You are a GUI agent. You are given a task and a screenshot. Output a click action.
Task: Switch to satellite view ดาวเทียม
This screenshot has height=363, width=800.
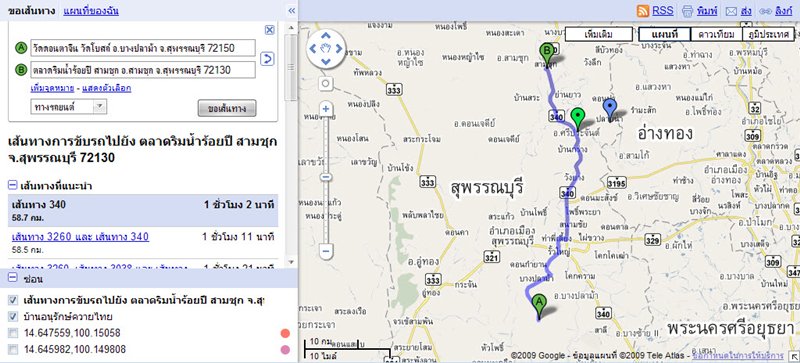click(716, 34)
